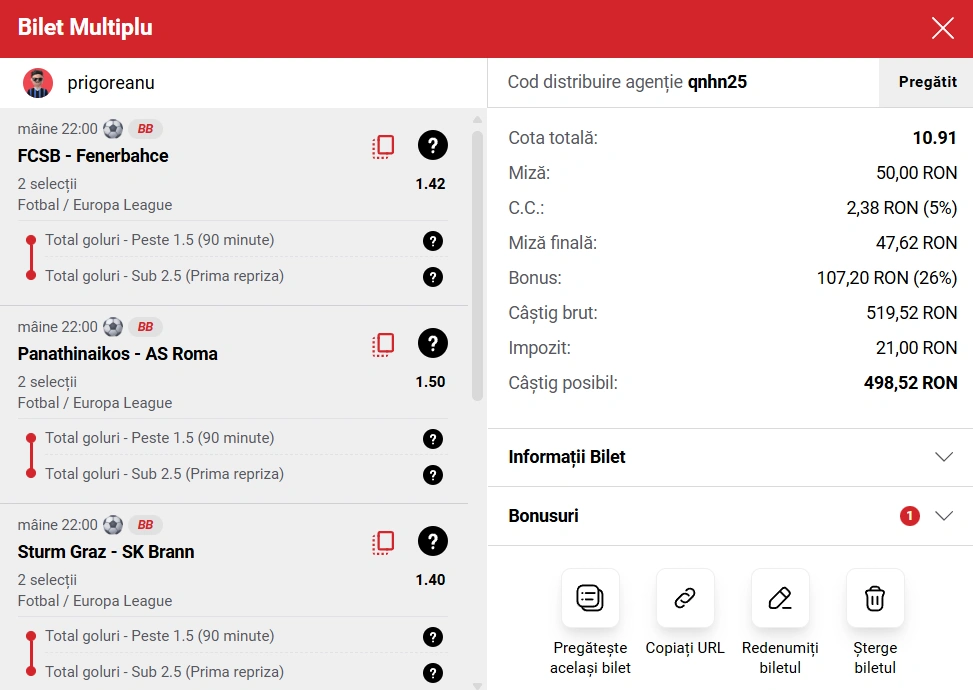Screen dimensions: 973x690
Task: Click the BB badge on FCSB match
Action: coord(145,129)
